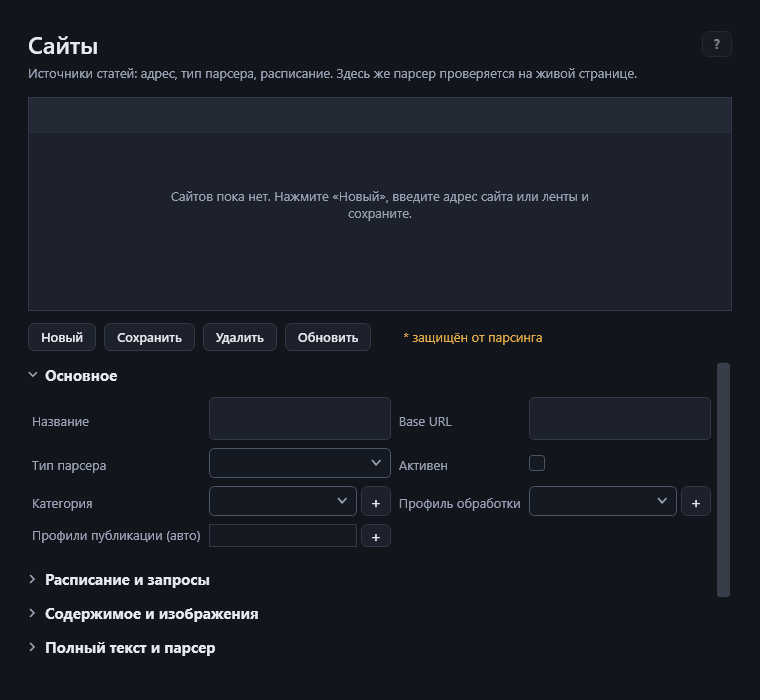Click the Обновить button

pyautogui.click(x=328, y=337)
